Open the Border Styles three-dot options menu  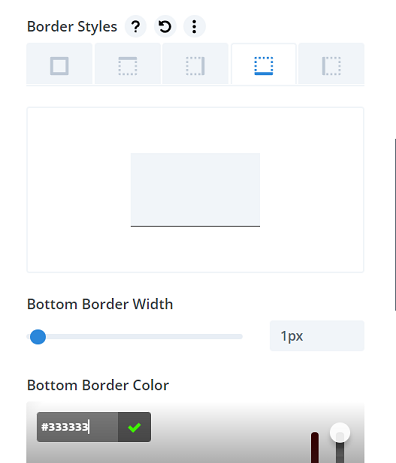coord(194,26)
